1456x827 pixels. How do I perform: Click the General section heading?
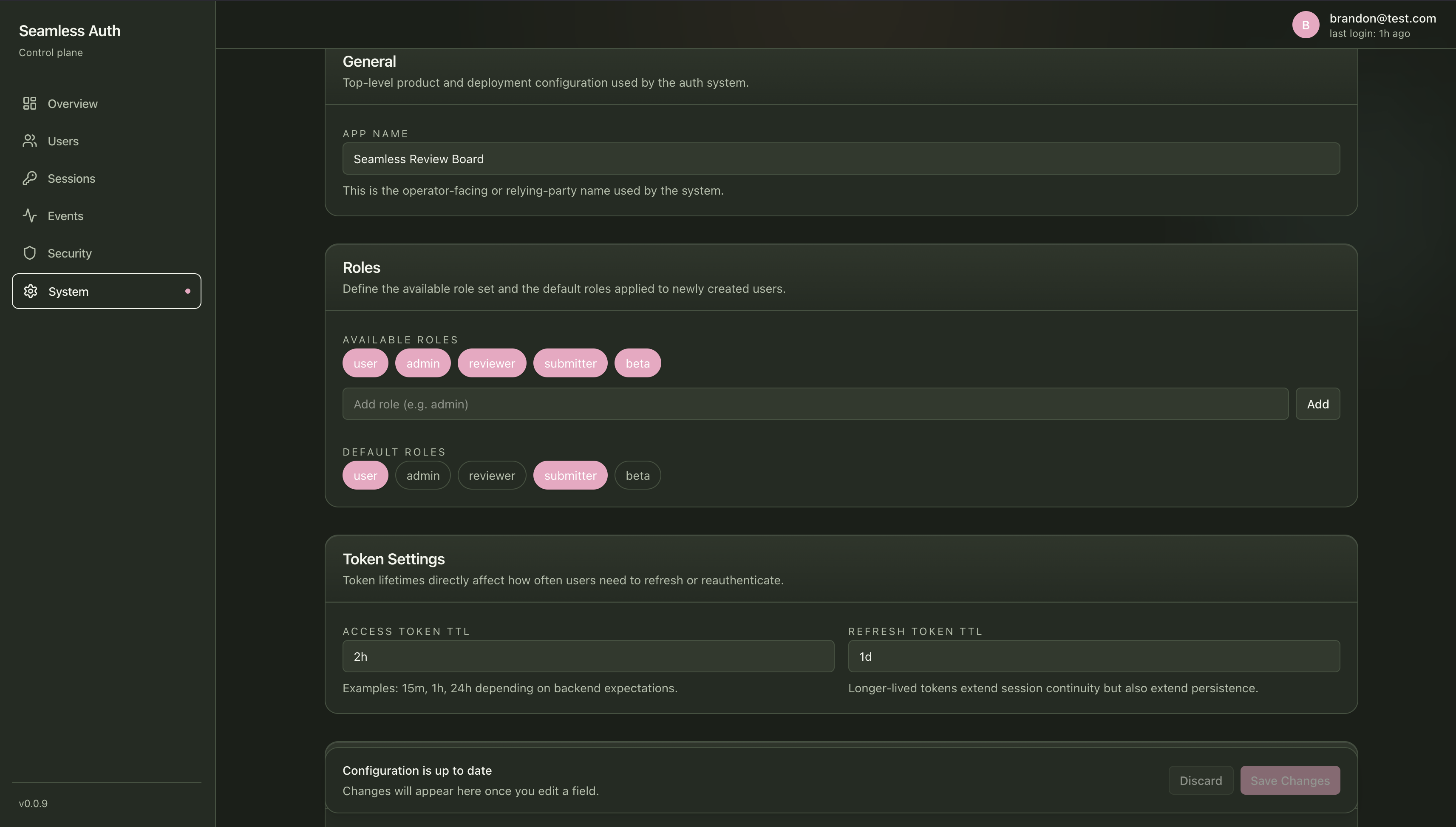(x=369, y=61)
